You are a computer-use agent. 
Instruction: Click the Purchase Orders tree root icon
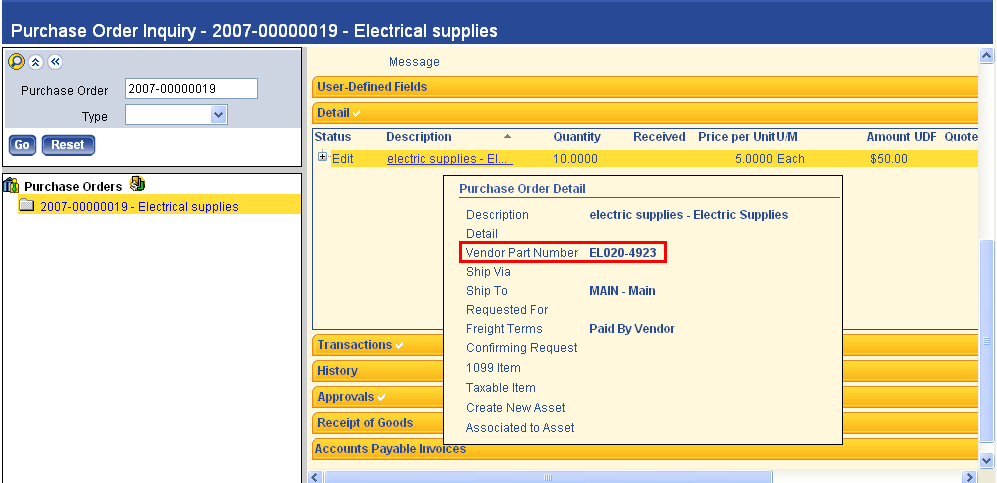[x=12, y=185]
